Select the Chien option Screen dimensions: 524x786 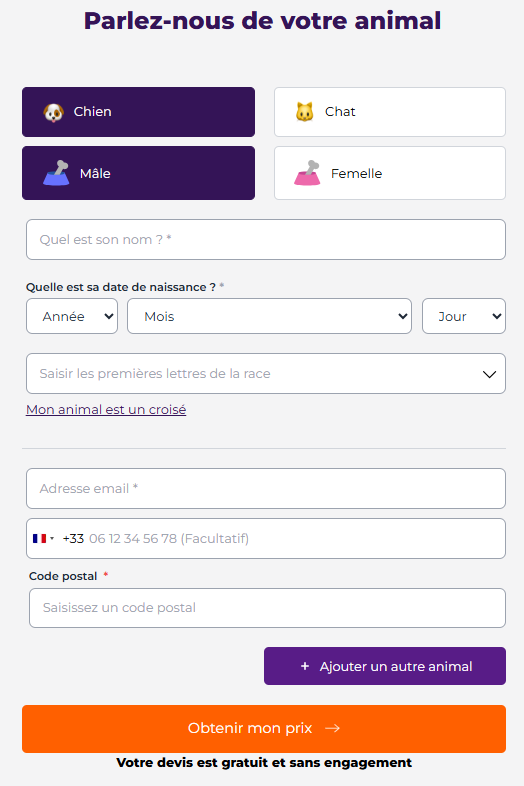138,112
